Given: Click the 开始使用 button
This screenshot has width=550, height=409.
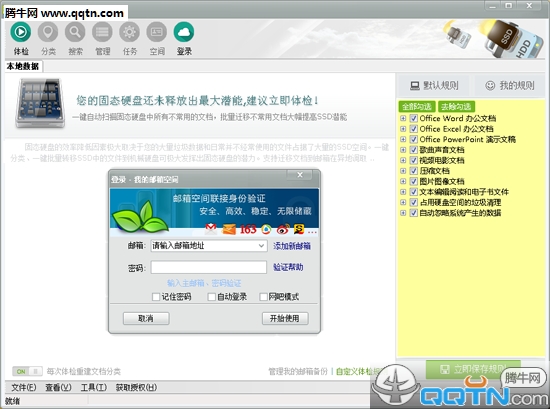Looking at the screenshot, I should (285, 318).
